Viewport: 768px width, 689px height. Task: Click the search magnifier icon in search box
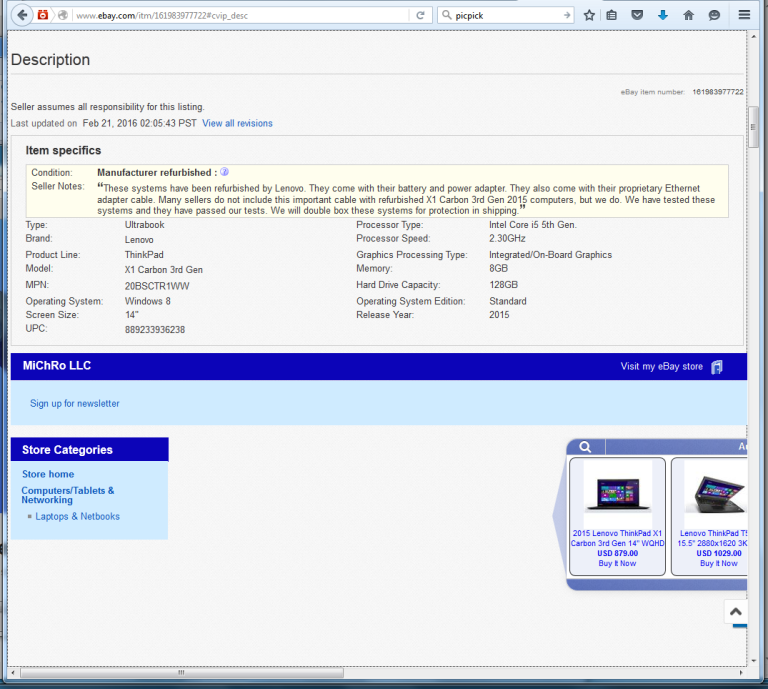[446, 15]
